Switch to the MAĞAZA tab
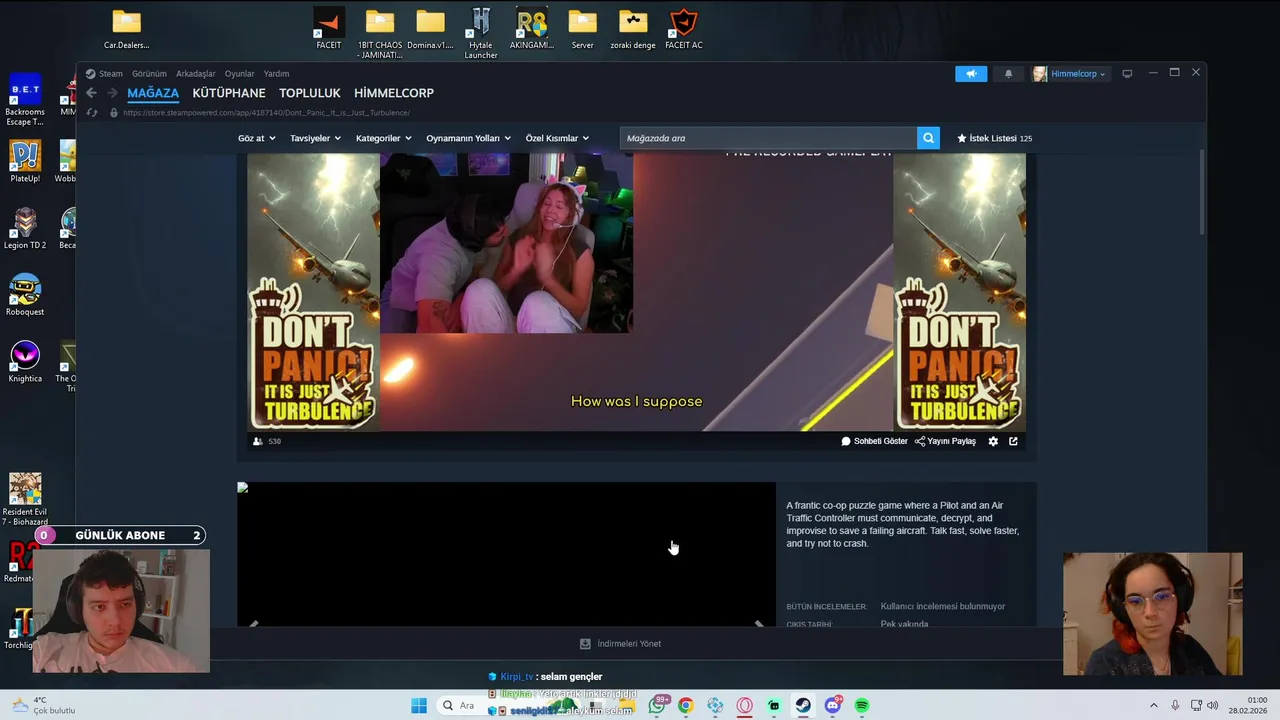Viewport: 1280px width, 720px height. [153, 93]
